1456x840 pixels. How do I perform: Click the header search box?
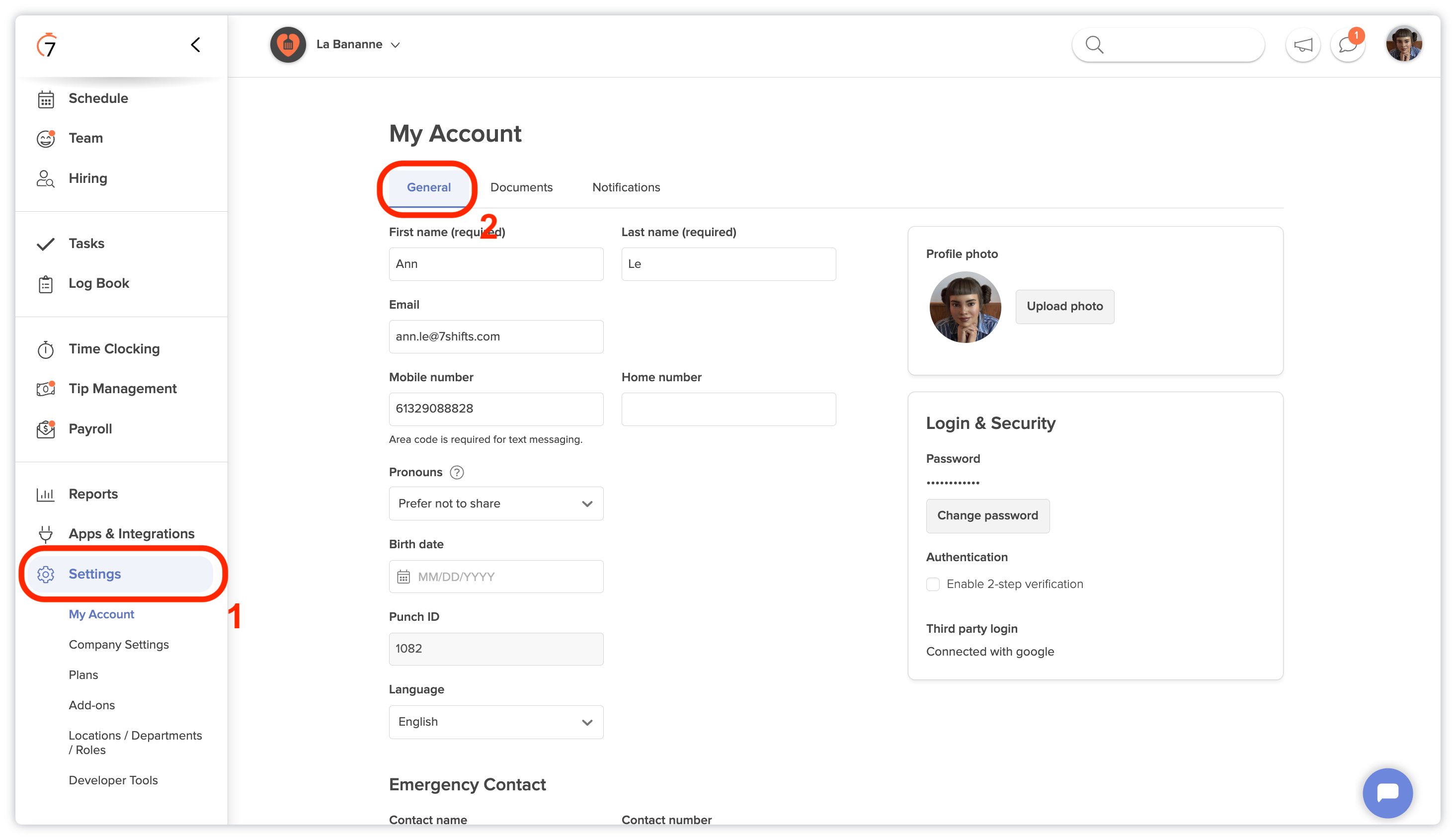[x=1168, y=45]
